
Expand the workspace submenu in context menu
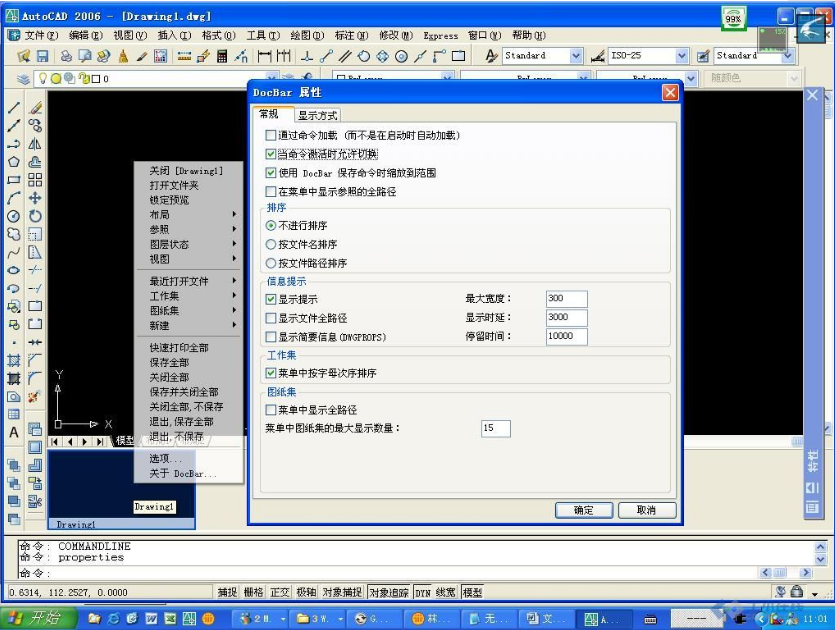tap(234, 295)
